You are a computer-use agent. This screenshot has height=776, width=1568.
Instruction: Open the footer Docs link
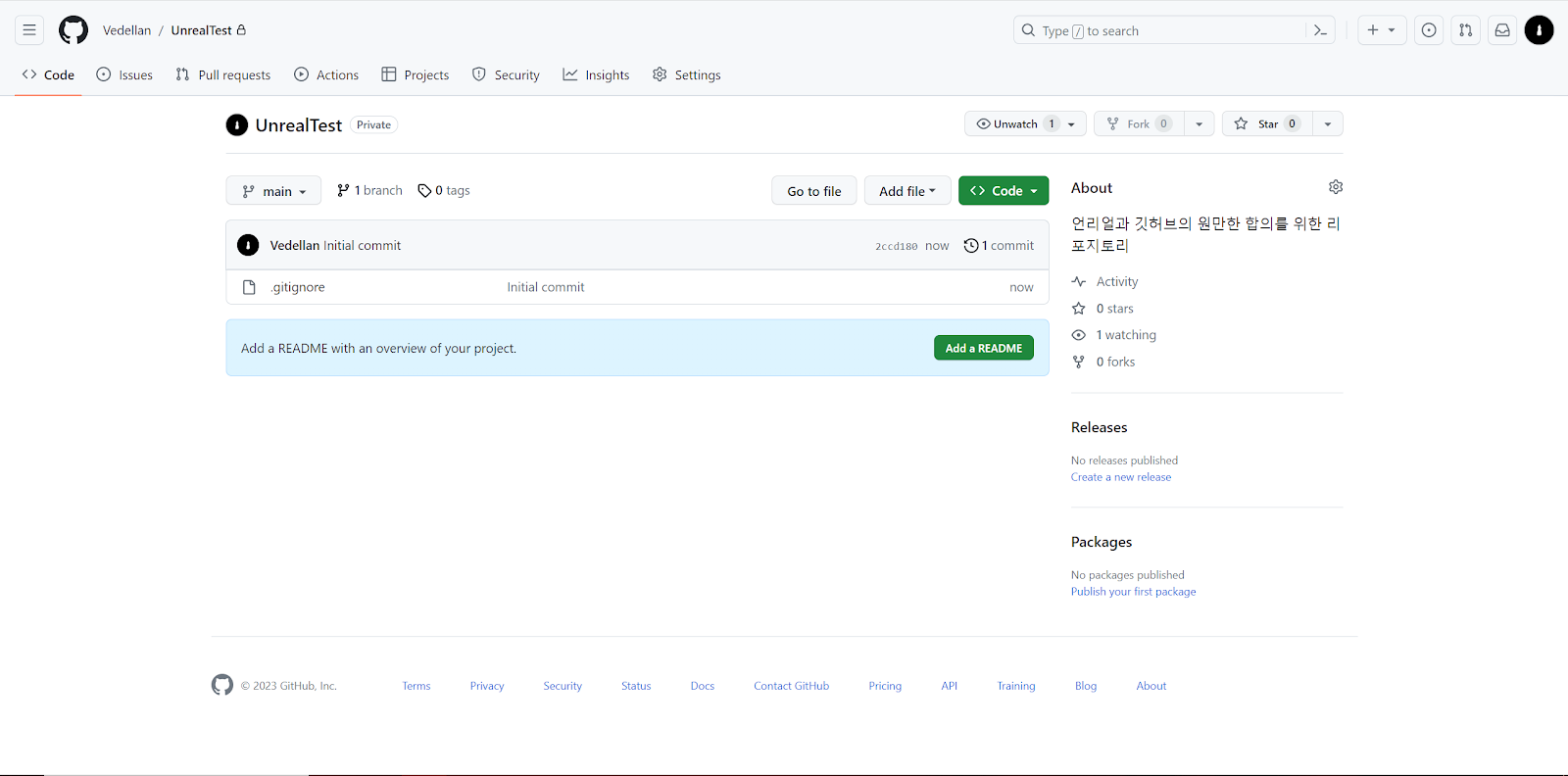[x=703, y=686]
